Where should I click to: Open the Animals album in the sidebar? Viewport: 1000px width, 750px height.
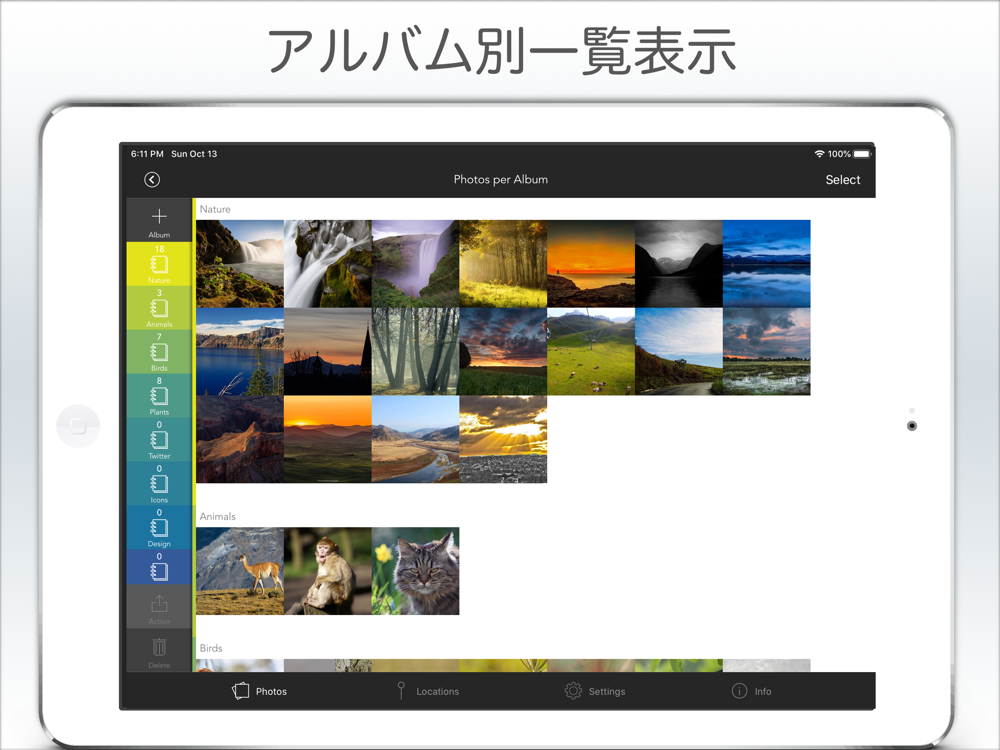pyautogui.click(x=159, y=309)
